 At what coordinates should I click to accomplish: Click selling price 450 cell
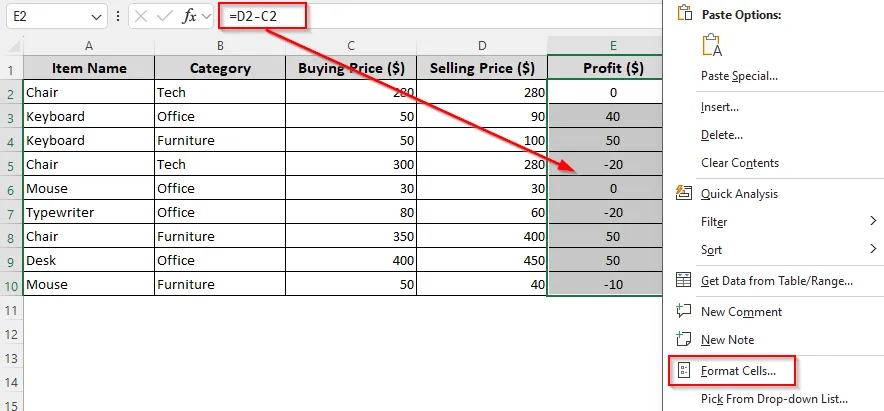[482, 260]
